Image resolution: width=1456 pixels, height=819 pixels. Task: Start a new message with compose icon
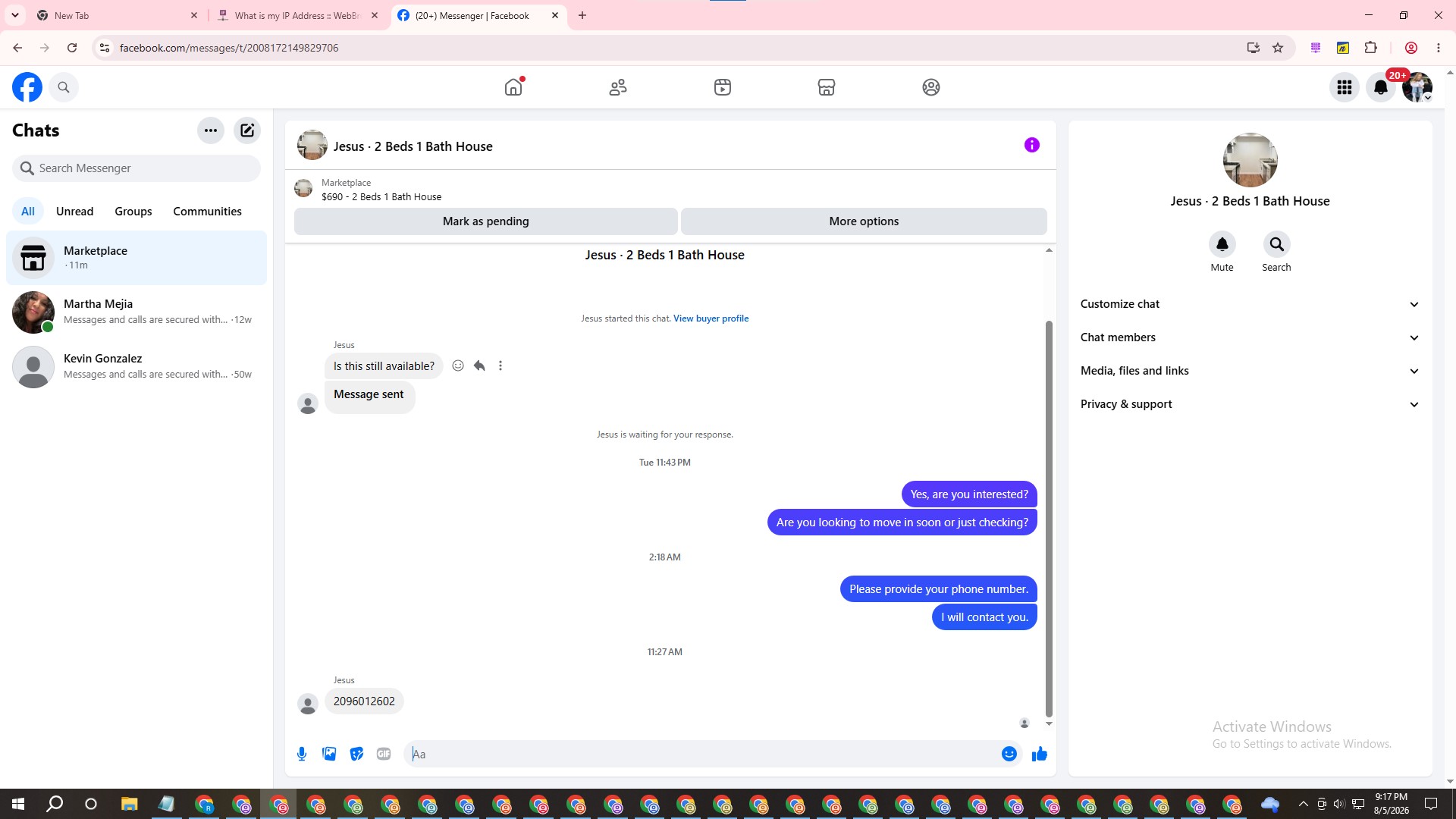click(247, 130)
